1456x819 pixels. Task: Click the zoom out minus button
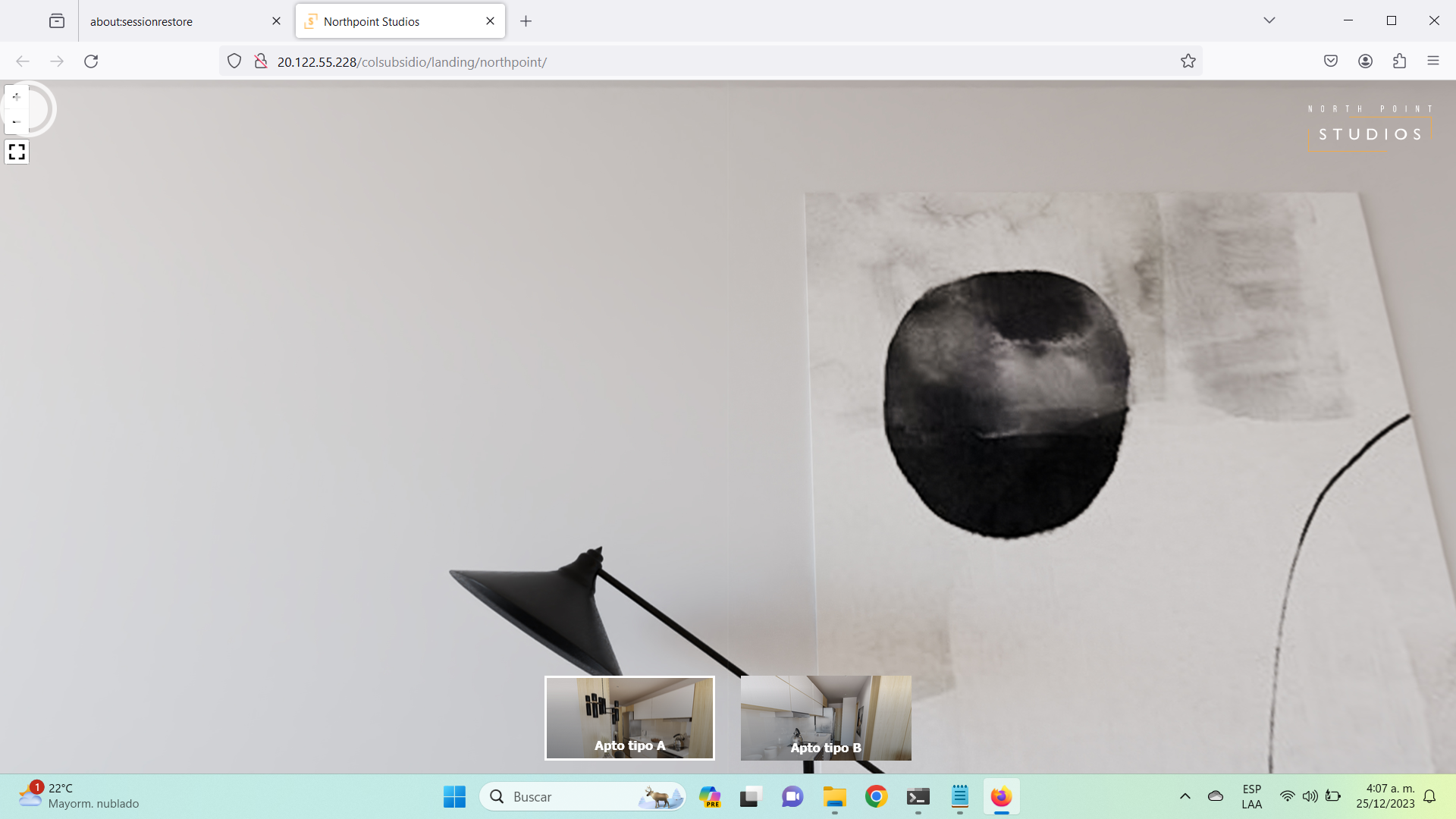tap(17, 121)
